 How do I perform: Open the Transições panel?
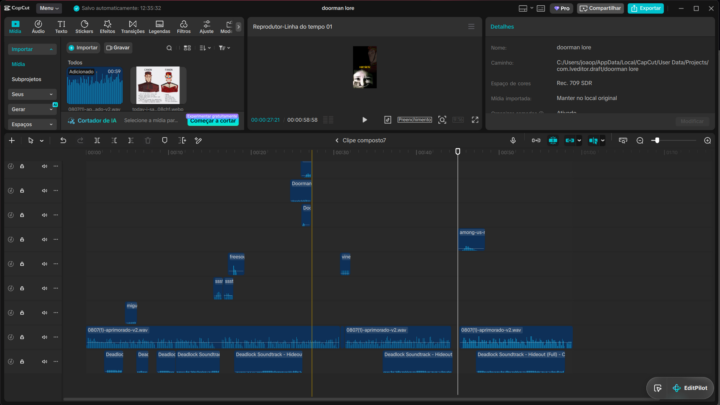[133, 27]
